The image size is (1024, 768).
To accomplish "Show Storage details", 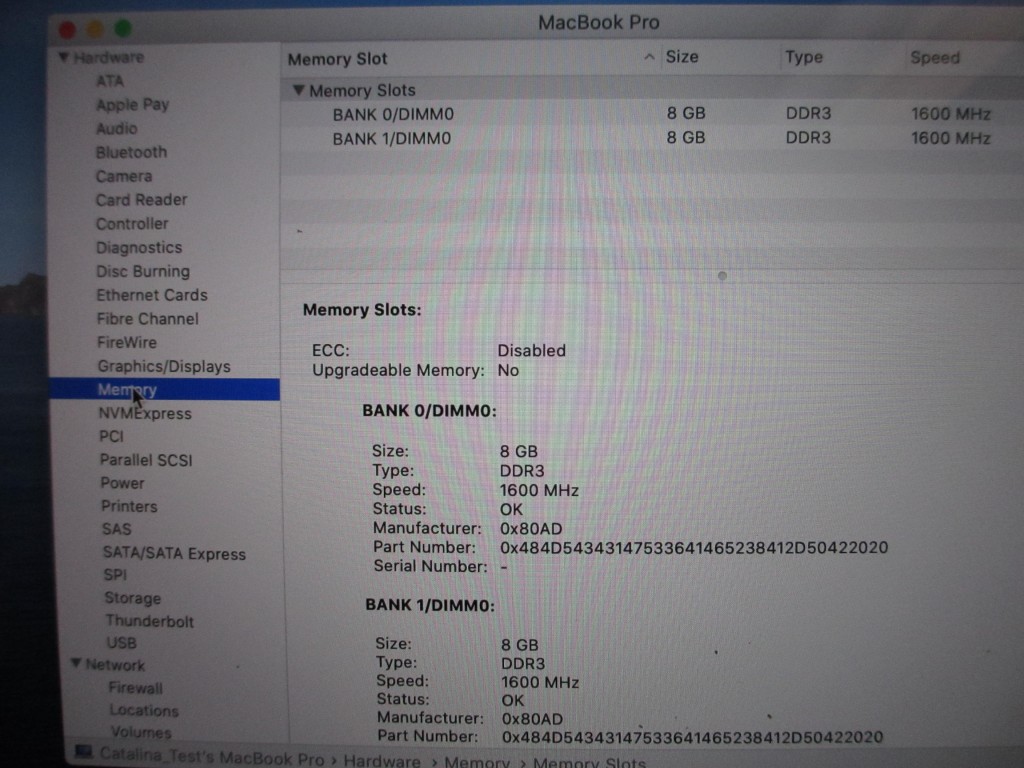I will coord(133,598).
